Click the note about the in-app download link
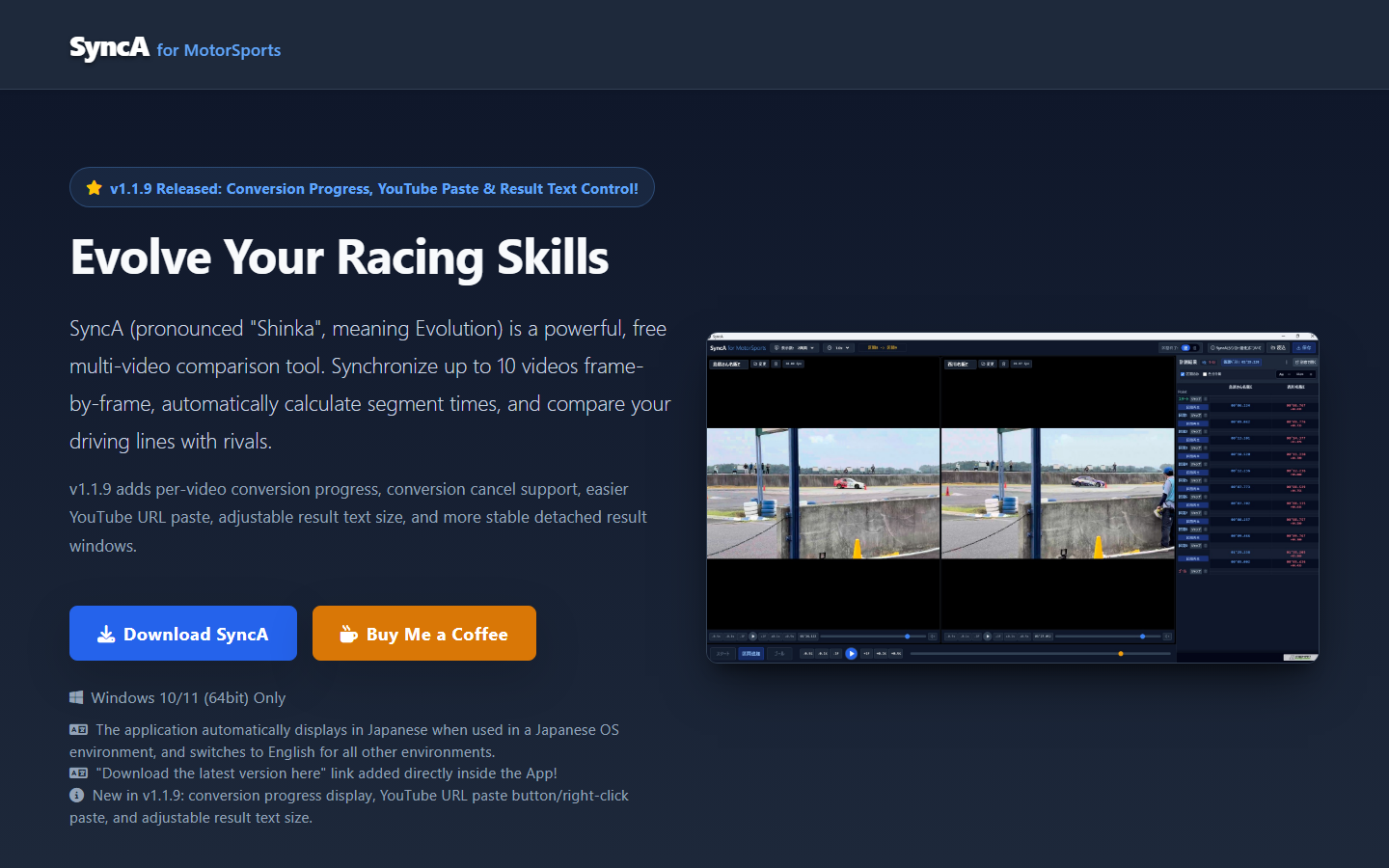 pos(327,773)
